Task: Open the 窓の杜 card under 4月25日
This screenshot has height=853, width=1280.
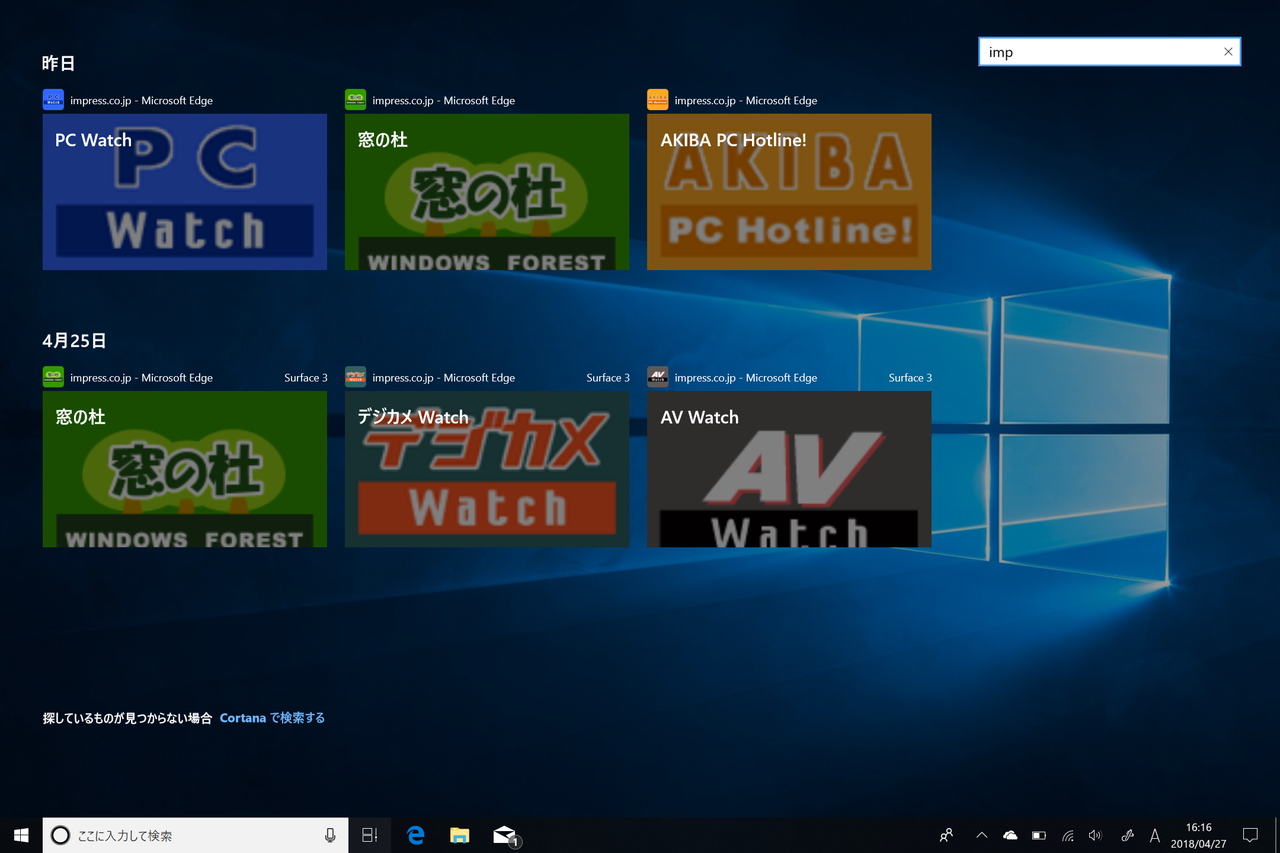Action: (x=185, y=469)
